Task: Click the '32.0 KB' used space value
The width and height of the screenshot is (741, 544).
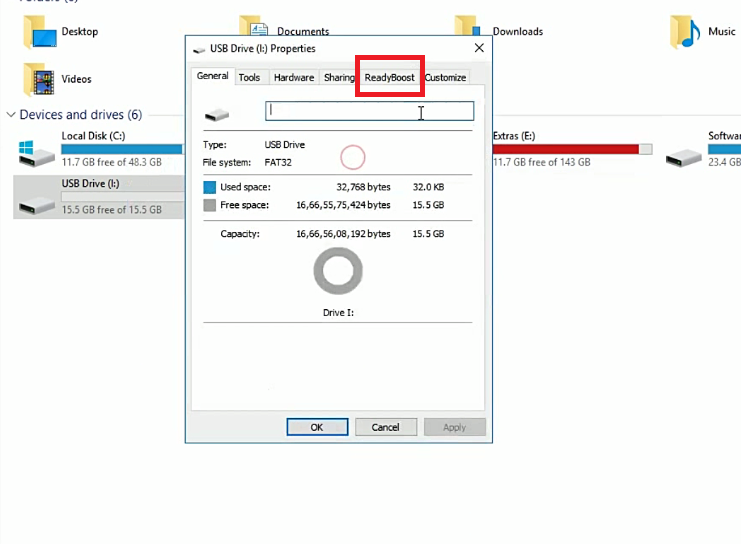Action: tap(428, 187)
